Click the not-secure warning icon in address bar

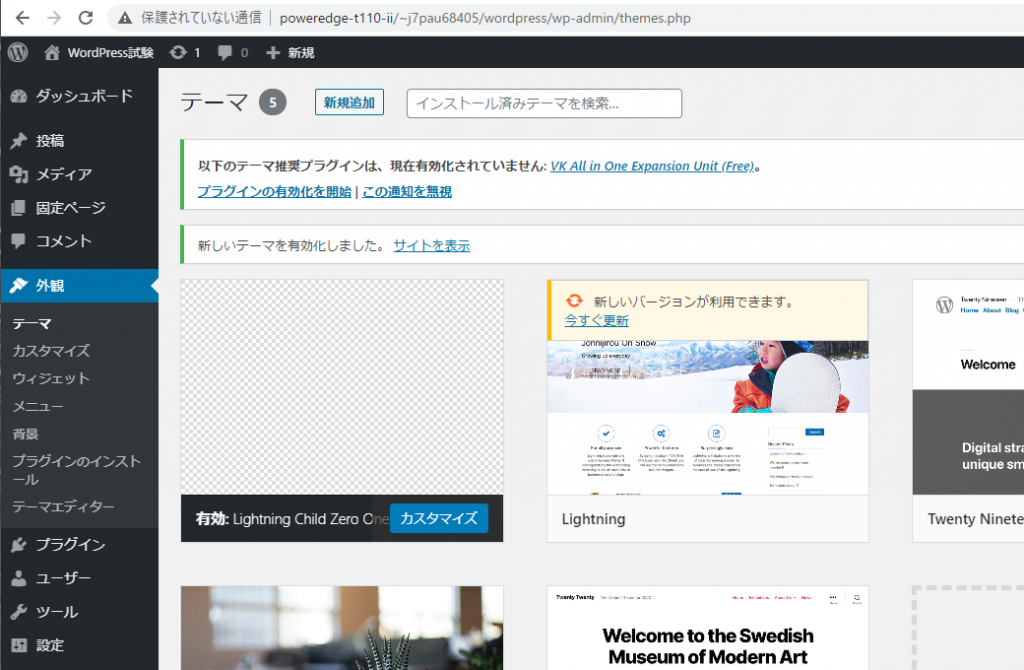point(125,18)
